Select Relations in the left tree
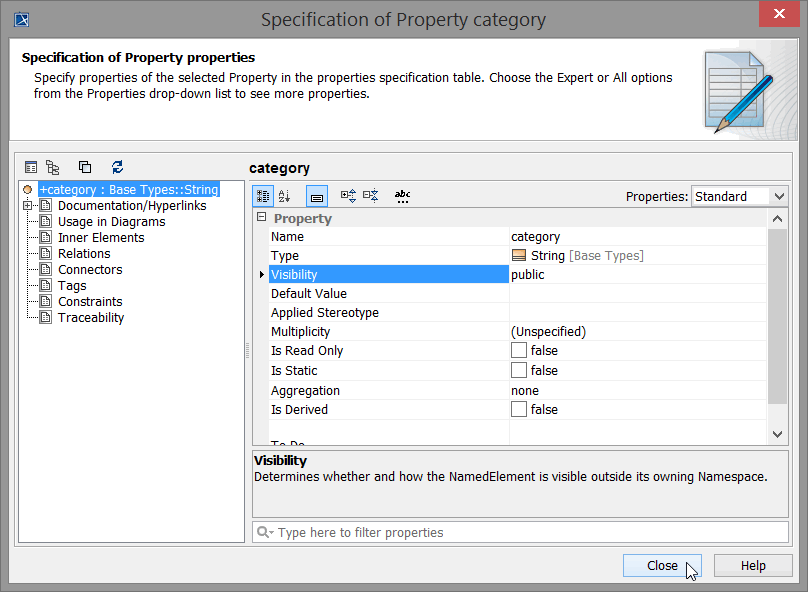The width and height of the screenshot is (808, 592). click(84, 254)
